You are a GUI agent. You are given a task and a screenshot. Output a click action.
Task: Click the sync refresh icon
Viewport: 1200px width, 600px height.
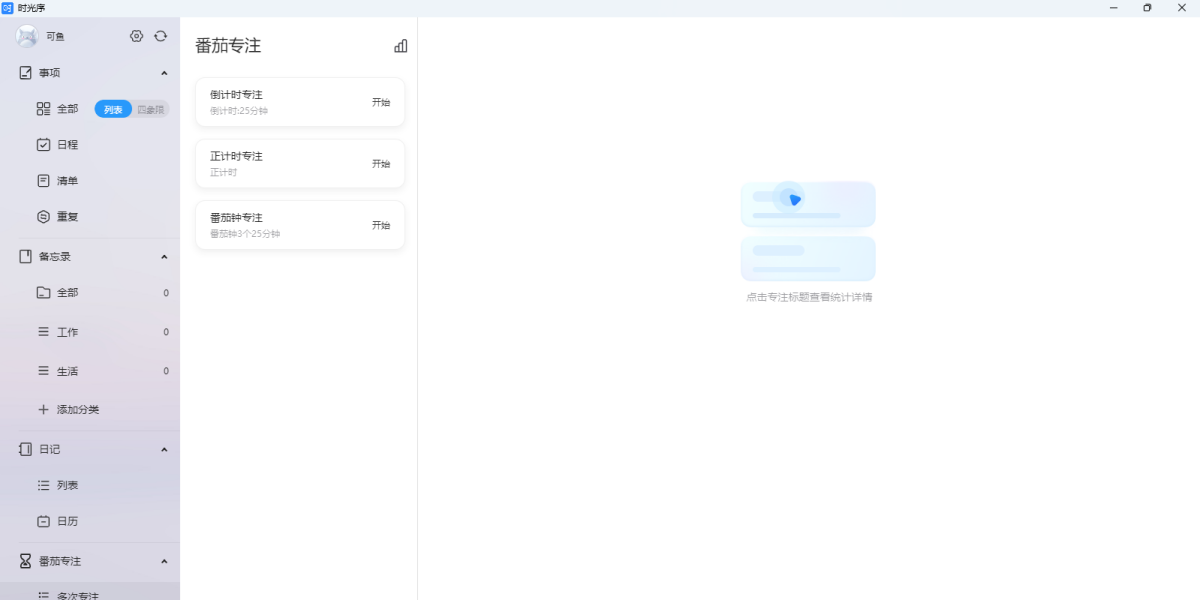pos(160,36)
